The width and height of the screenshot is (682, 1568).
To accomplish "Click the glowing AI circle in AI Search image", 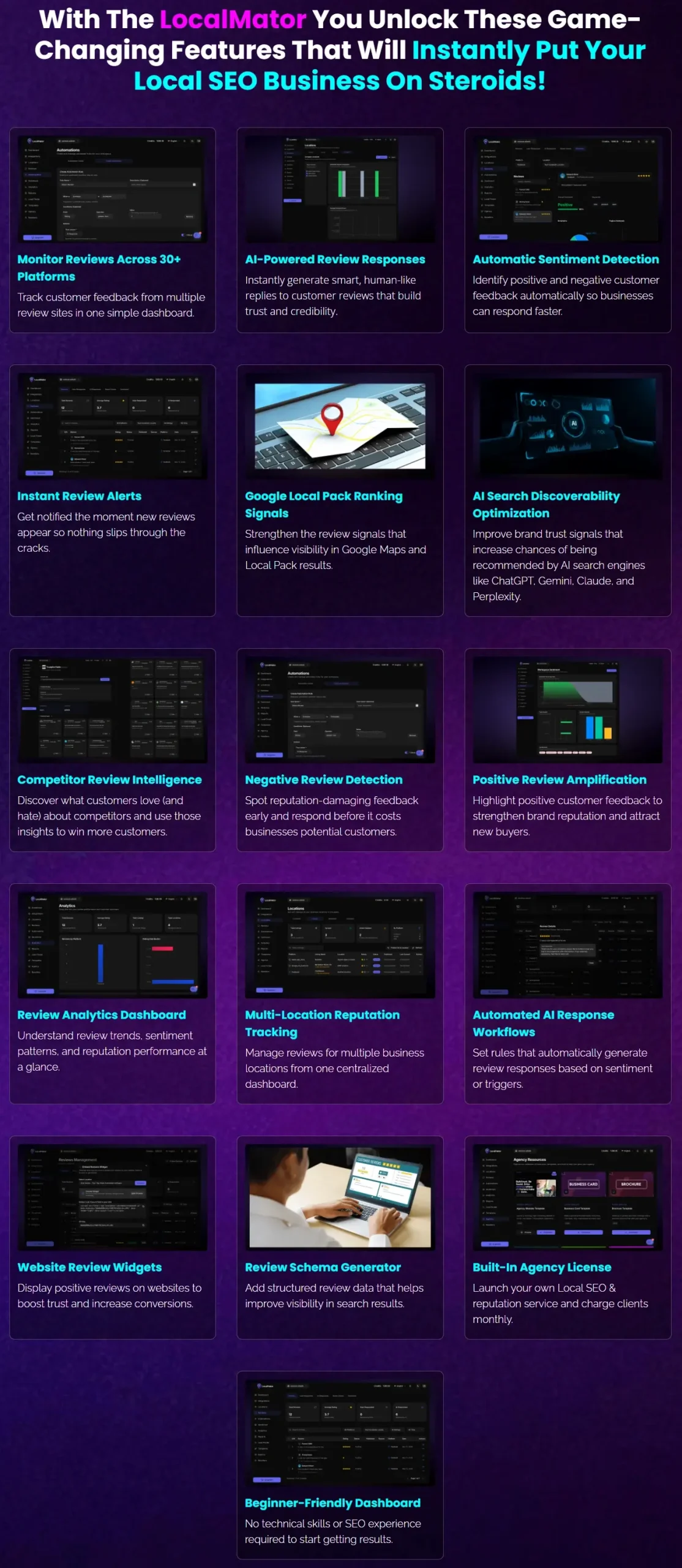I will (x=574, y=423).
